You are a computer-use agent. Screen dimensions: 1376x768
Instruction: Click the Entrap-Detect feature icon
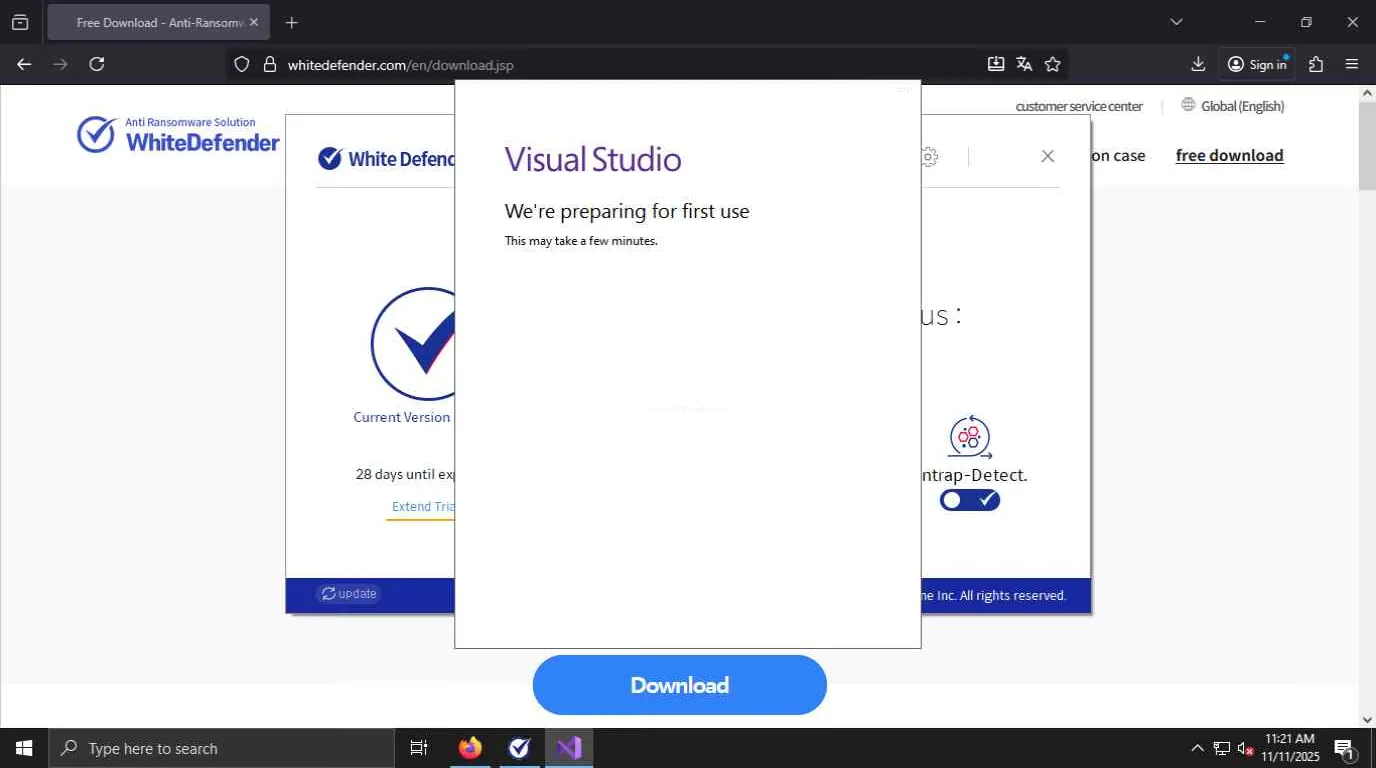(x=969, y=438)
